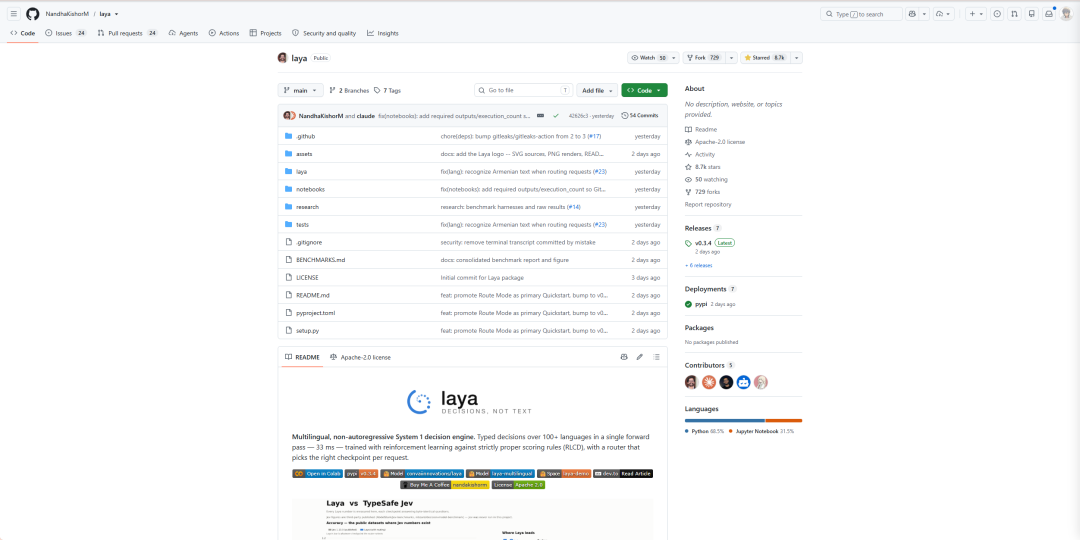Fork the repository with Fork button
The height and width of the screenshot is (540, 1080).
click(704, 58)
